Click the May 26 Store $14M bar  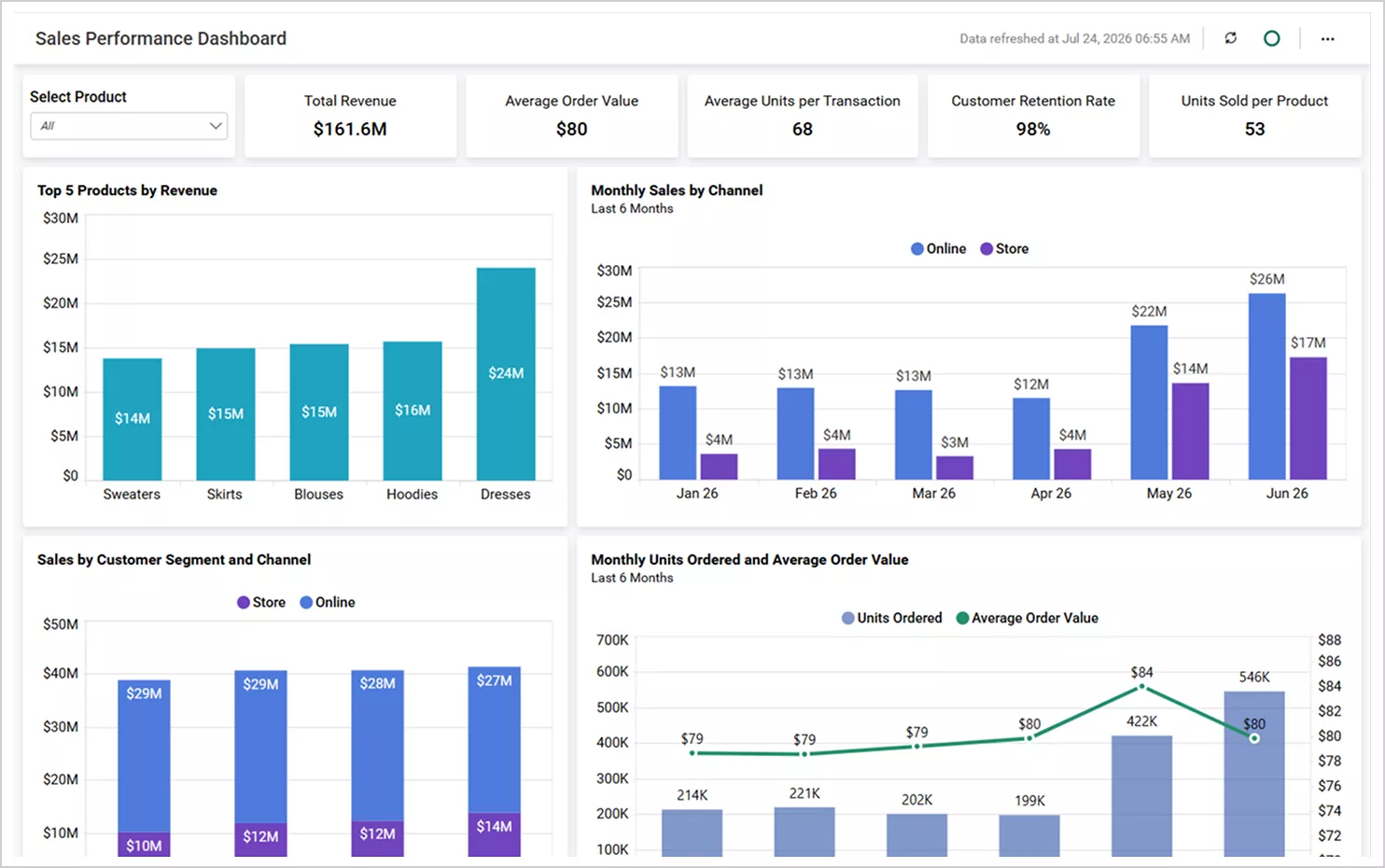(1190, 431)
